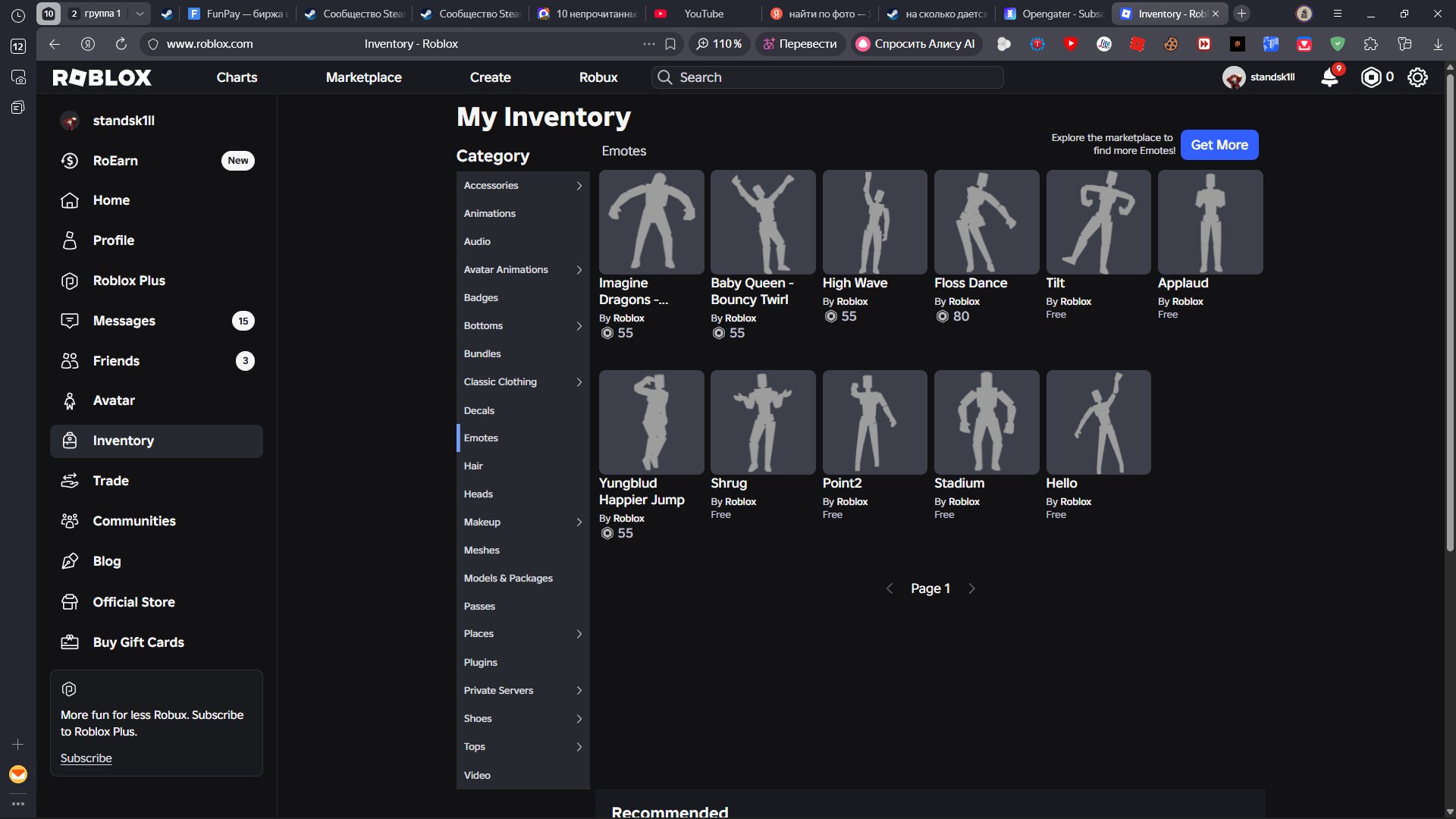Viewport: 1456px width, 819px height.
Task: Click the Blog sidebar icon
Action: 70,561
